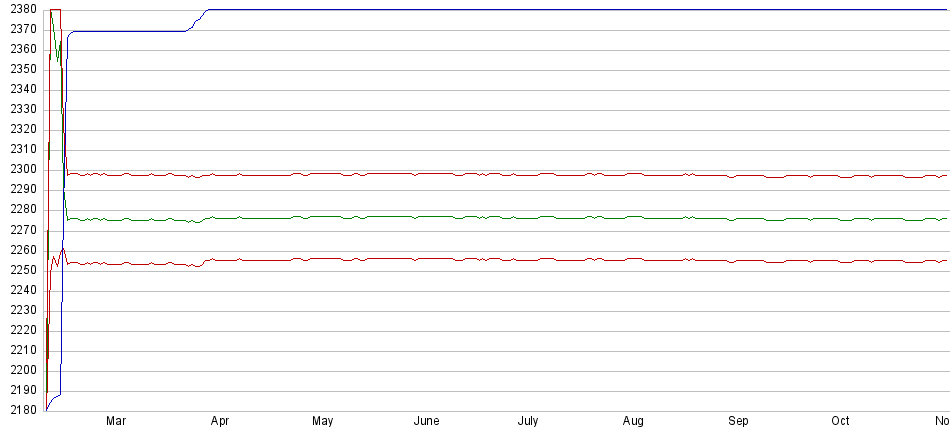The height and width of the screenshot is (435, 950).
Task: Select the upper red line near 2298
Action: tap(500, 174)
